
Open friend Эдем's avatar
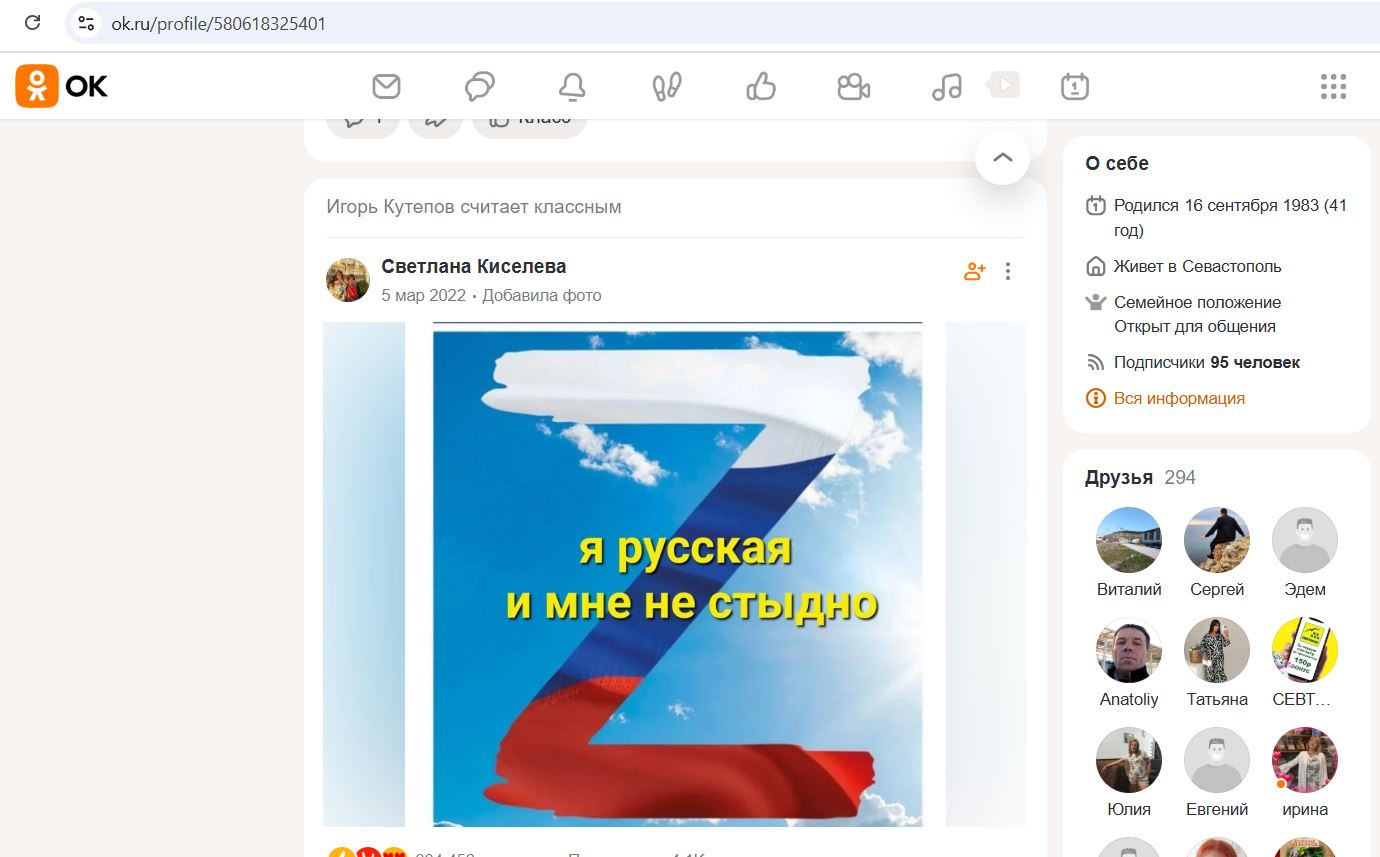[x=1305, y=540]
